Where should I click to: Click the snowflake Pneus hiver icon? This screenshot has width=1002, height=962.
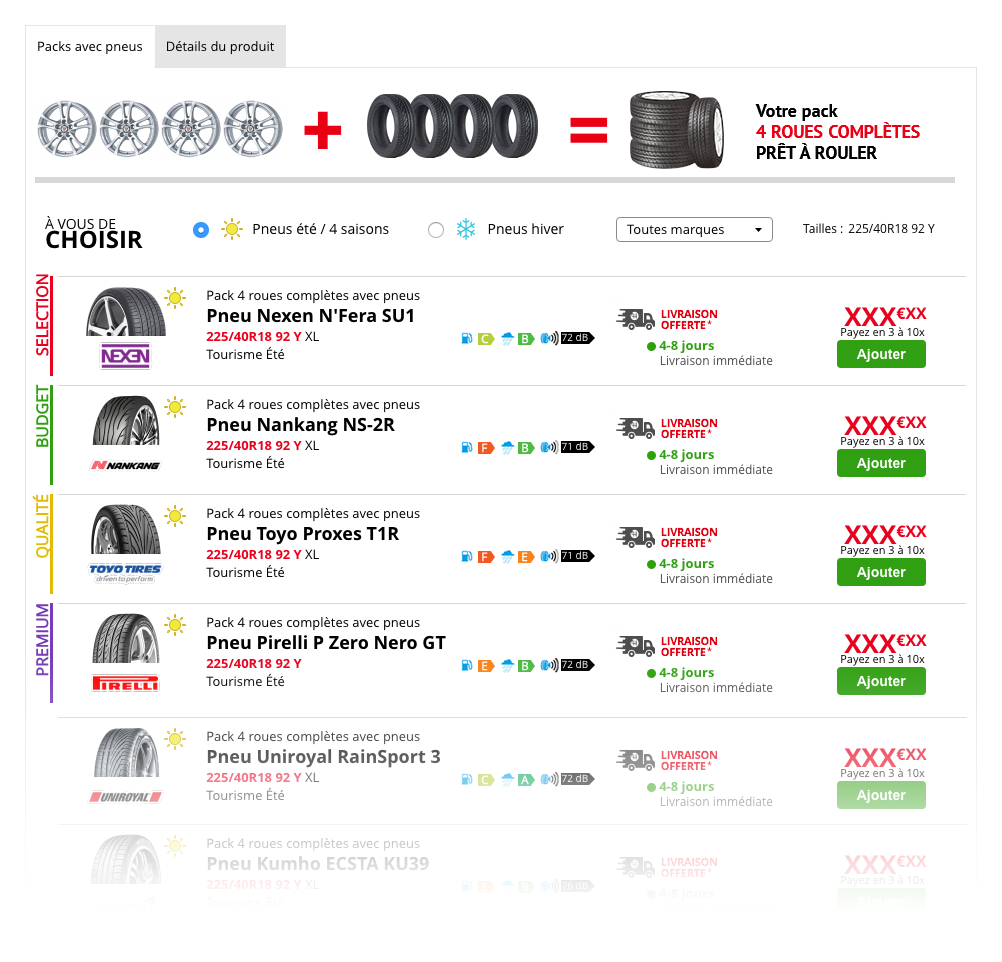[x=466, y=229]
